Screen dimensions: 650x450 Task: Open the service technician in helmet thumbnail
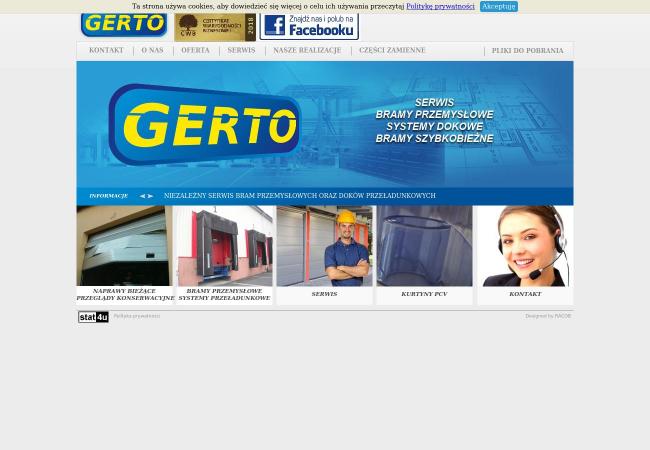[325, 246]
